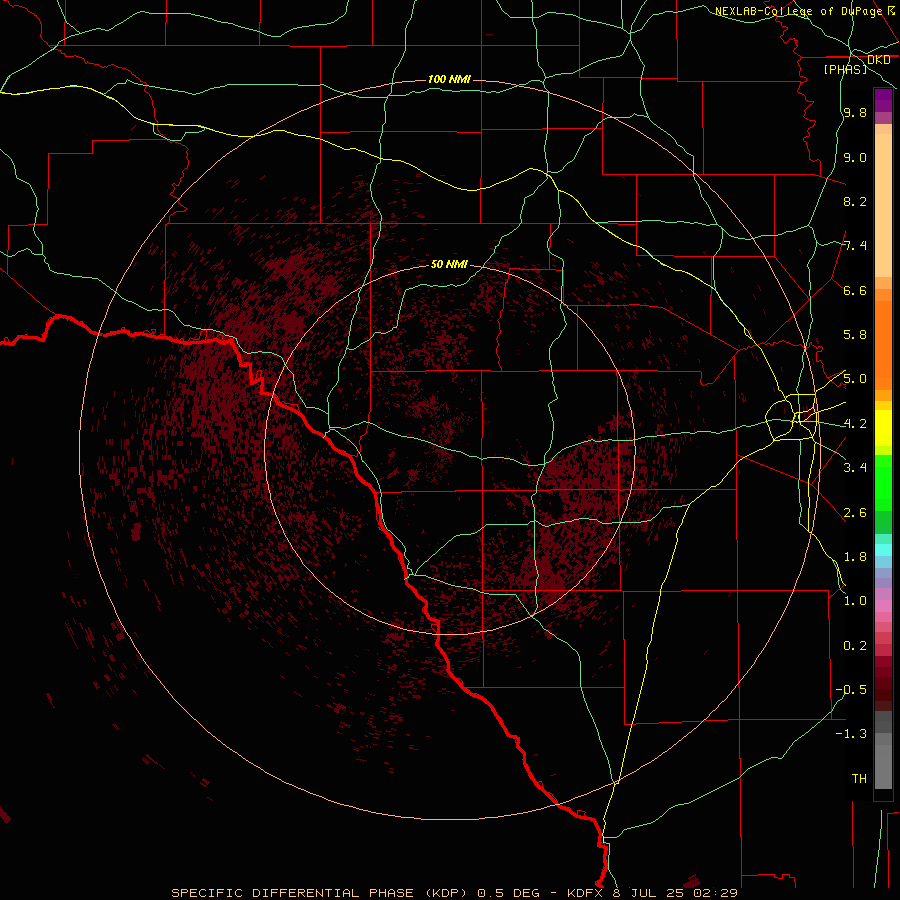Click the 9.0 value on the color scale
Viewport: 900px width, 900px height.
pyautogui.click(x=855, y=157)
